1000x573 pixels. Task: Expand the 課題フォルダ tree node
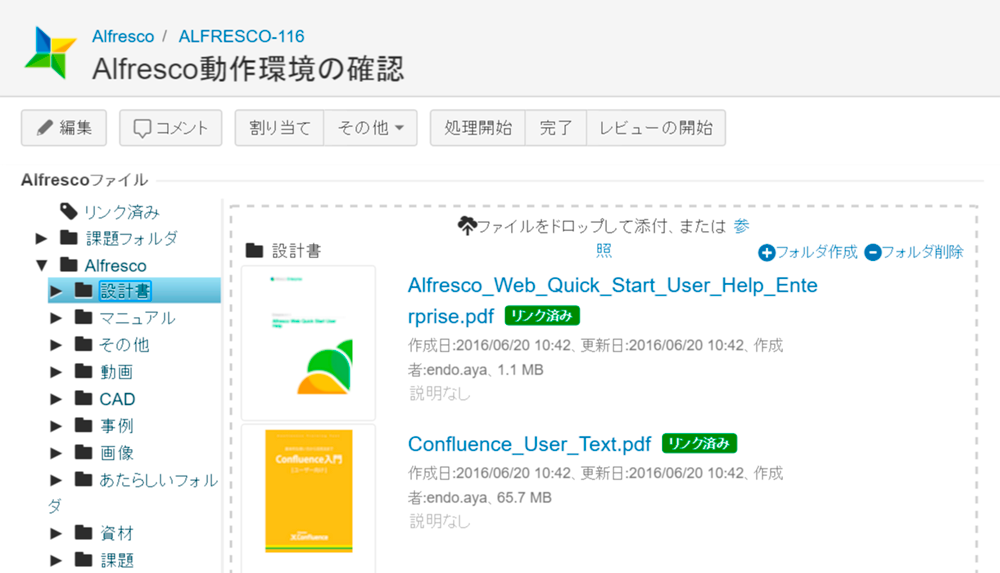click(41, 238)
